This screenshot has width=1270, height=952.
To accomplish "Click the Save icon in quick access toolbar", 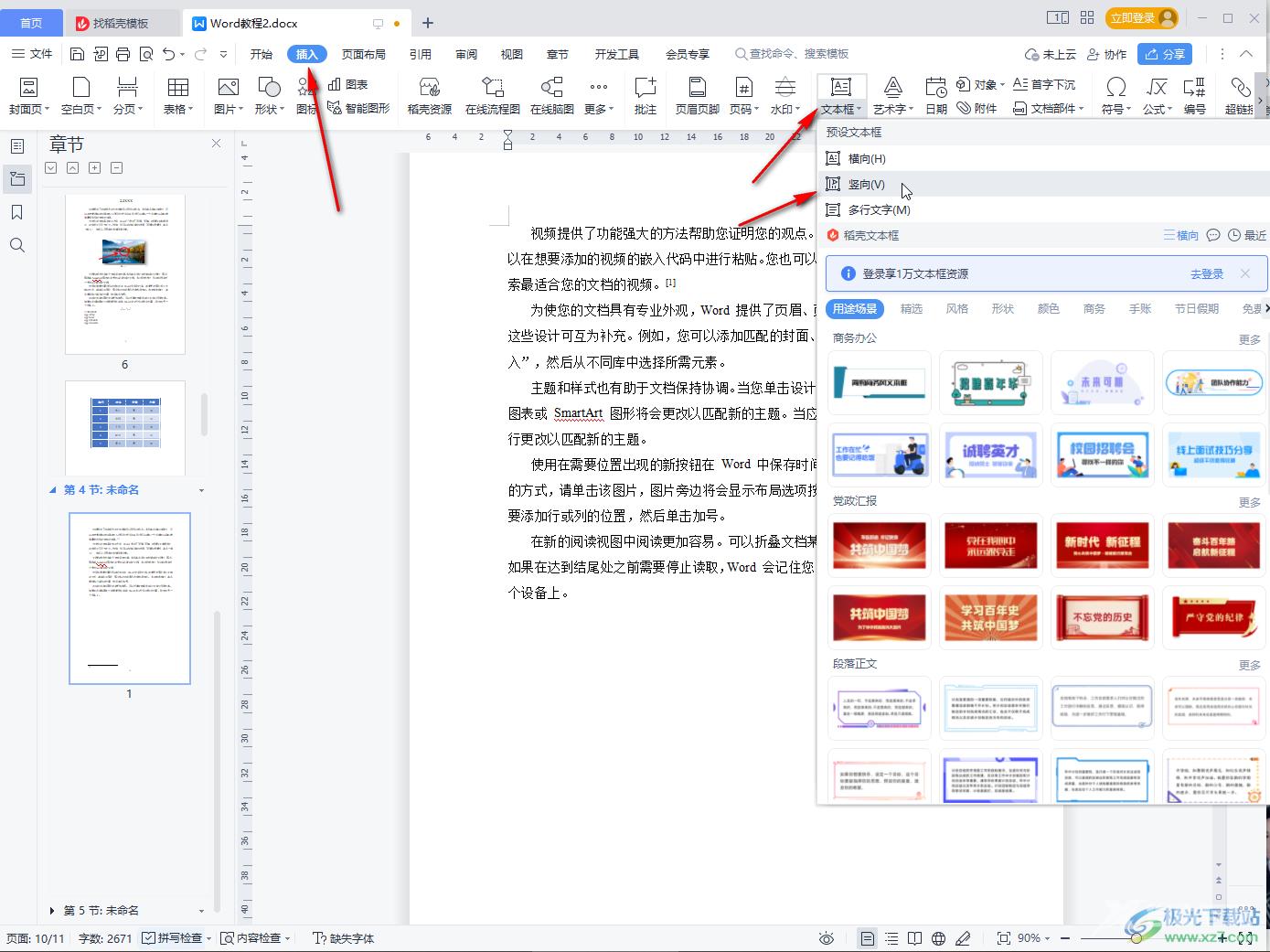I will pos(77,54).
